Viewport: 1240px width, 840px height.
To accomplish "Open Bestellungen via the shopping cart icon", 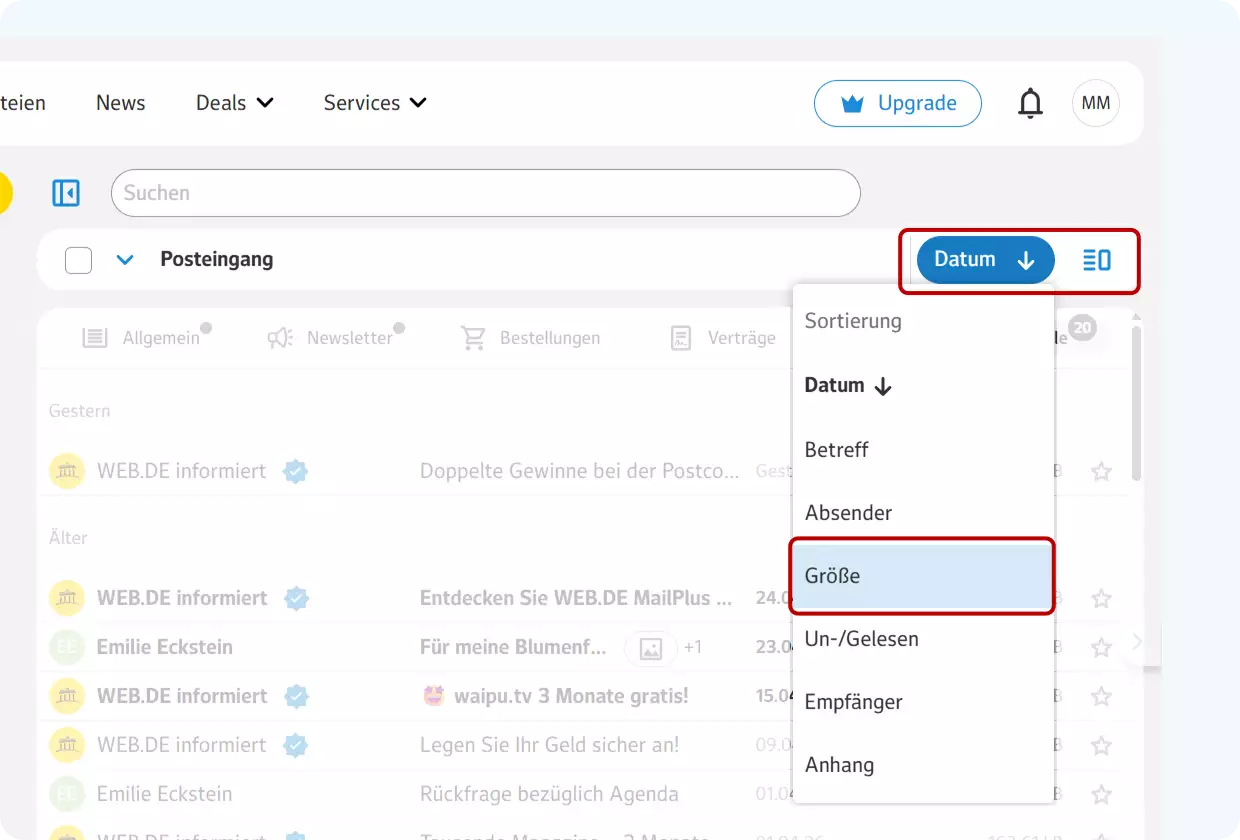I will tap(472, 337).
